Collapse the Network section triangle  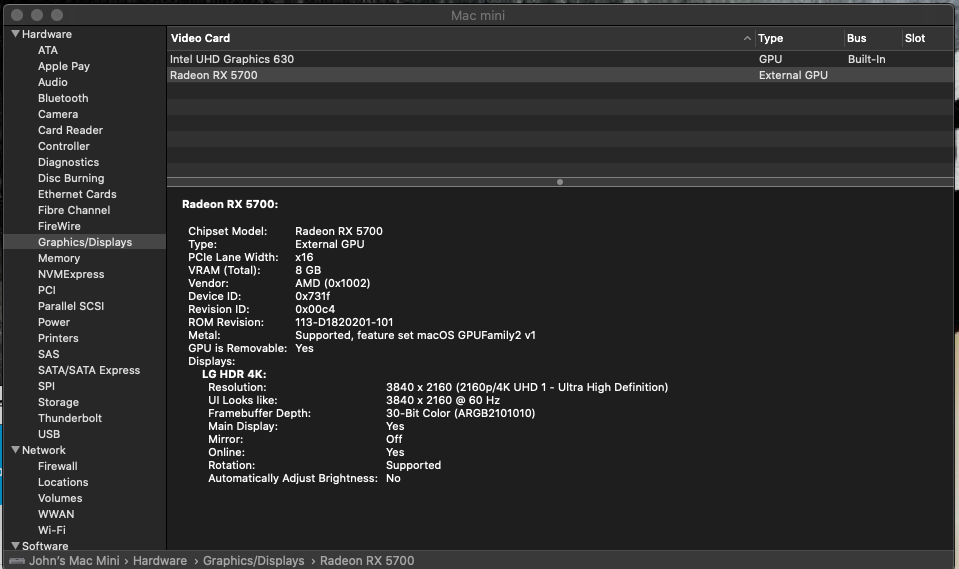click(15, 450)
